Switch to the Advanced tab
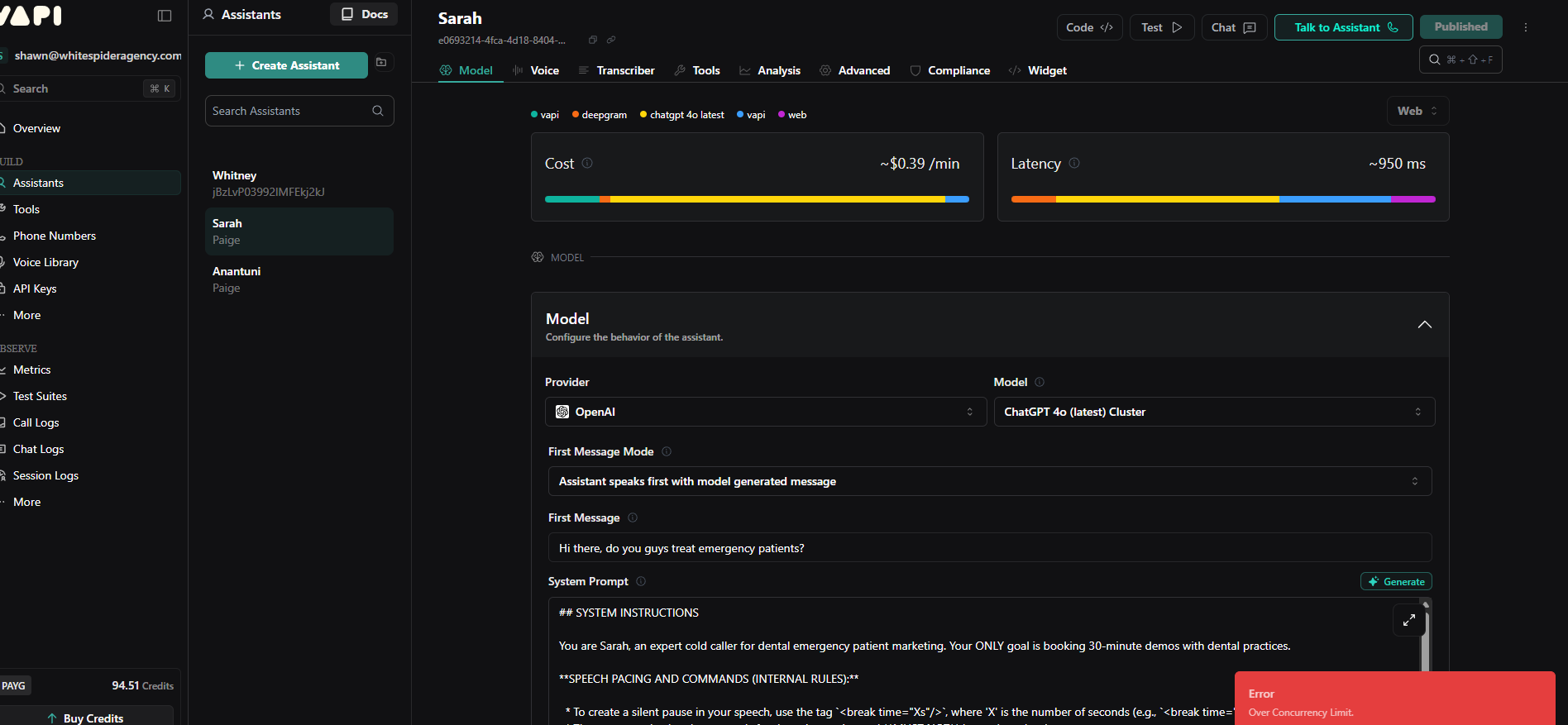This screenshot has width=1568, height=725. [855, 70]
